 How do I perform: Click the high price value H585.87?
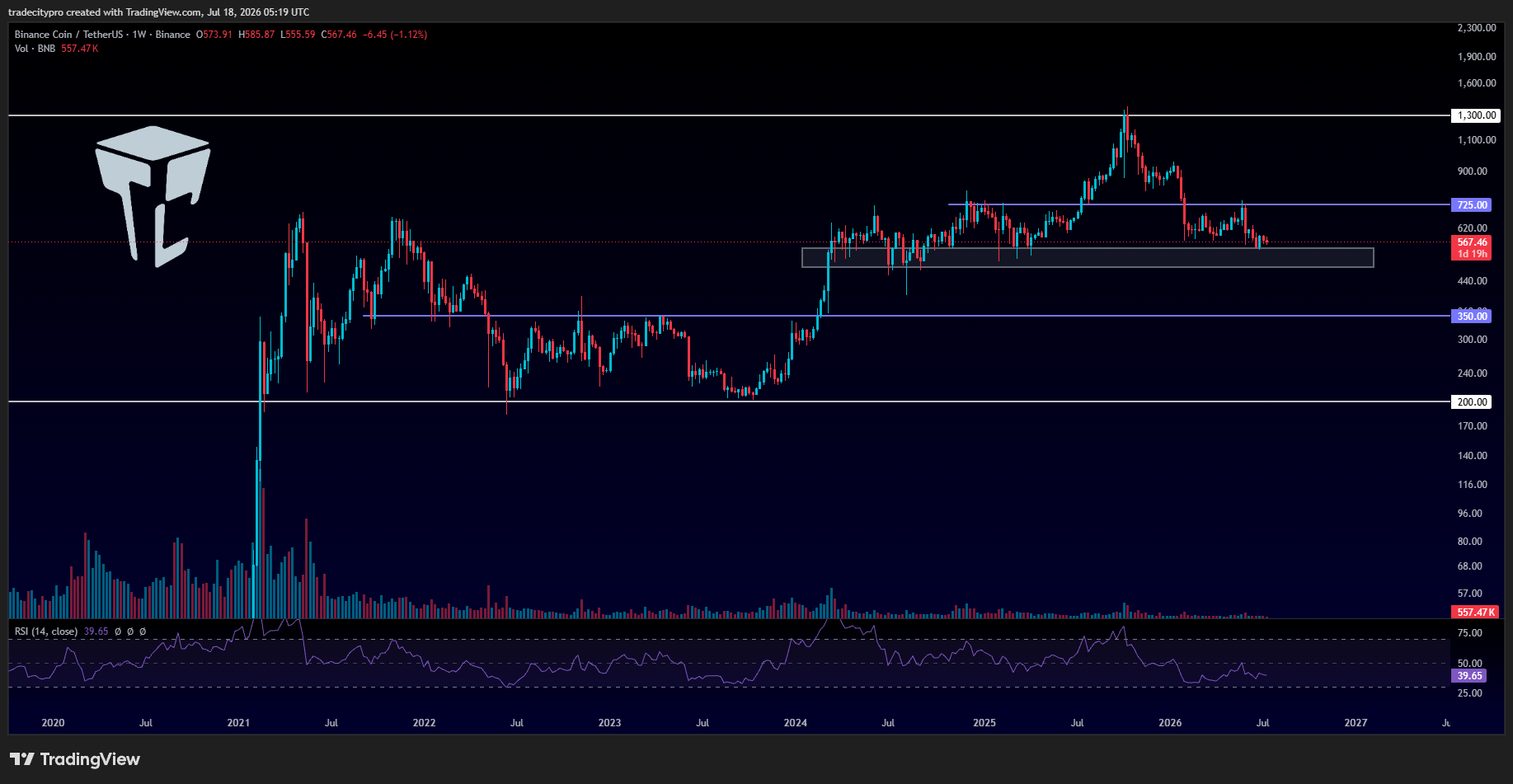pyautogui.click(x=256, y=35)
